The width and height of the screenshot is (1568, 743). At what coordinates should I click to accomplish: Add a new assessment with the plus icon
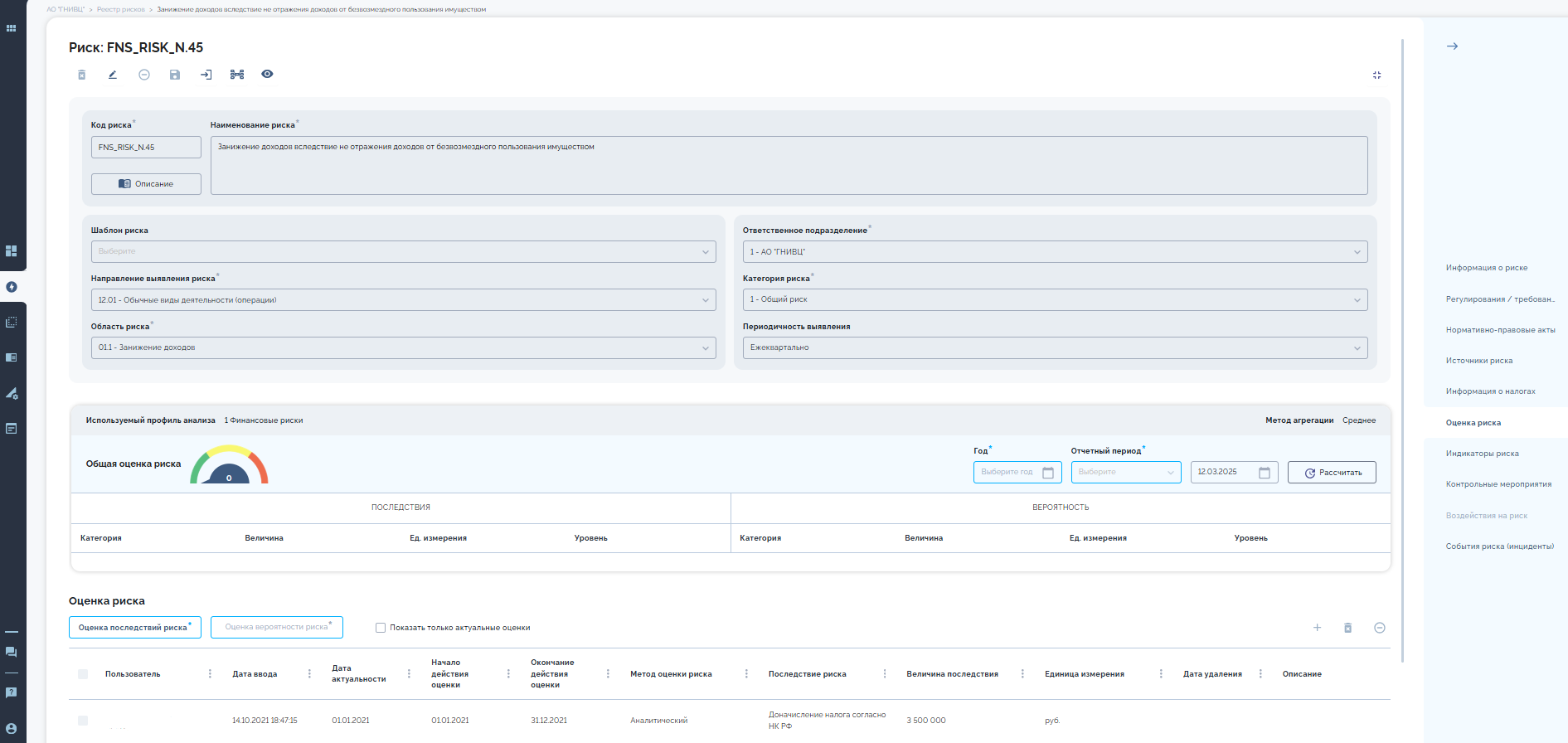[x=1317, y=628]
